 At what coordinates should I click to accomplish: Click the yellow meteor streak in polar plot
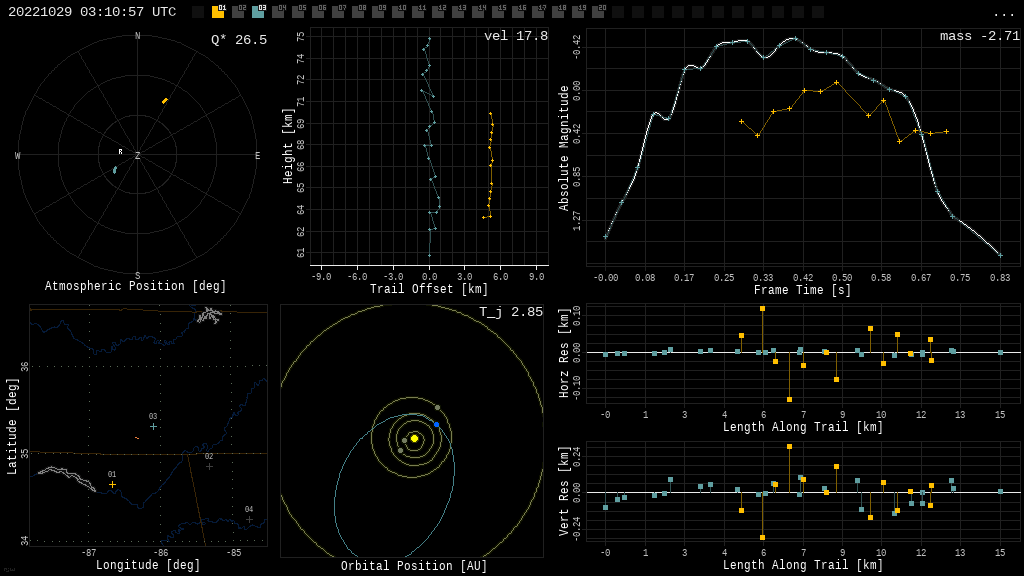[x=165, y=101]
